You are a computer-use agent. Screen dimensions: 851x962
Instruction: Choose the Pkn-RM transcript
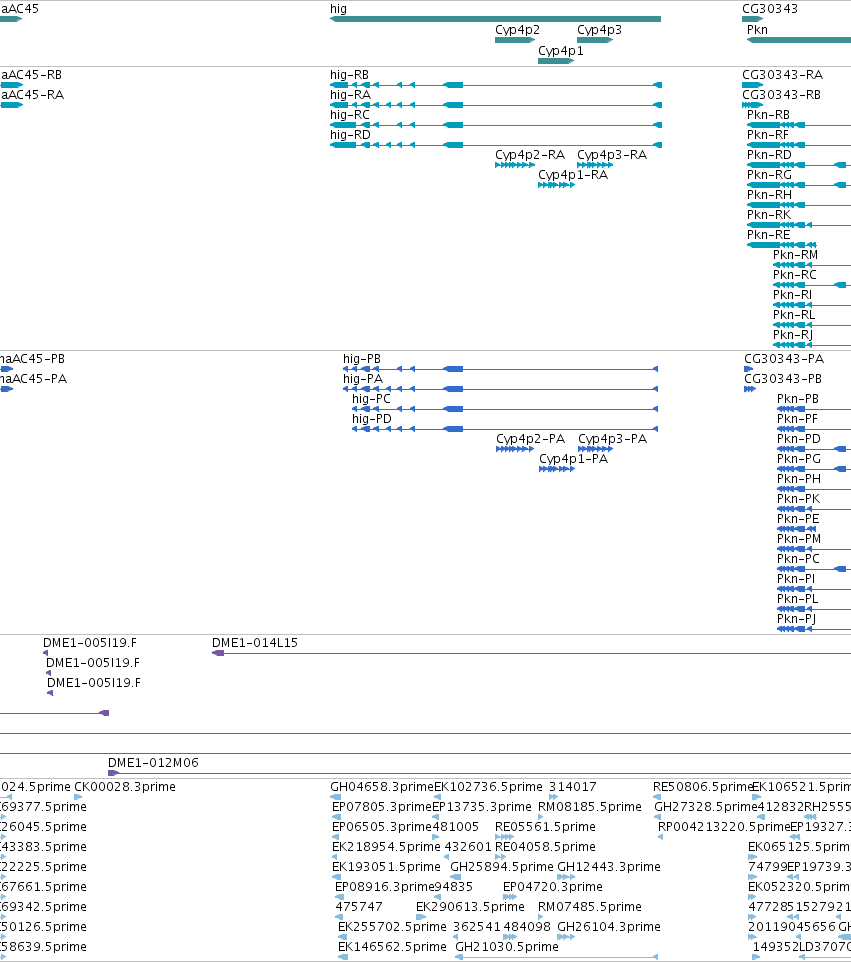coord(795,255)
